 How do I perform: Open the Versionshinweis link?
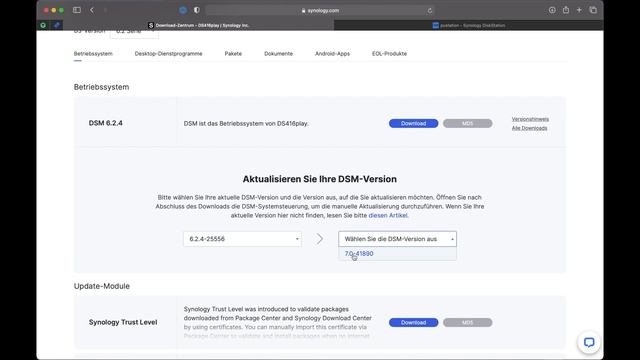pos(530,119)
